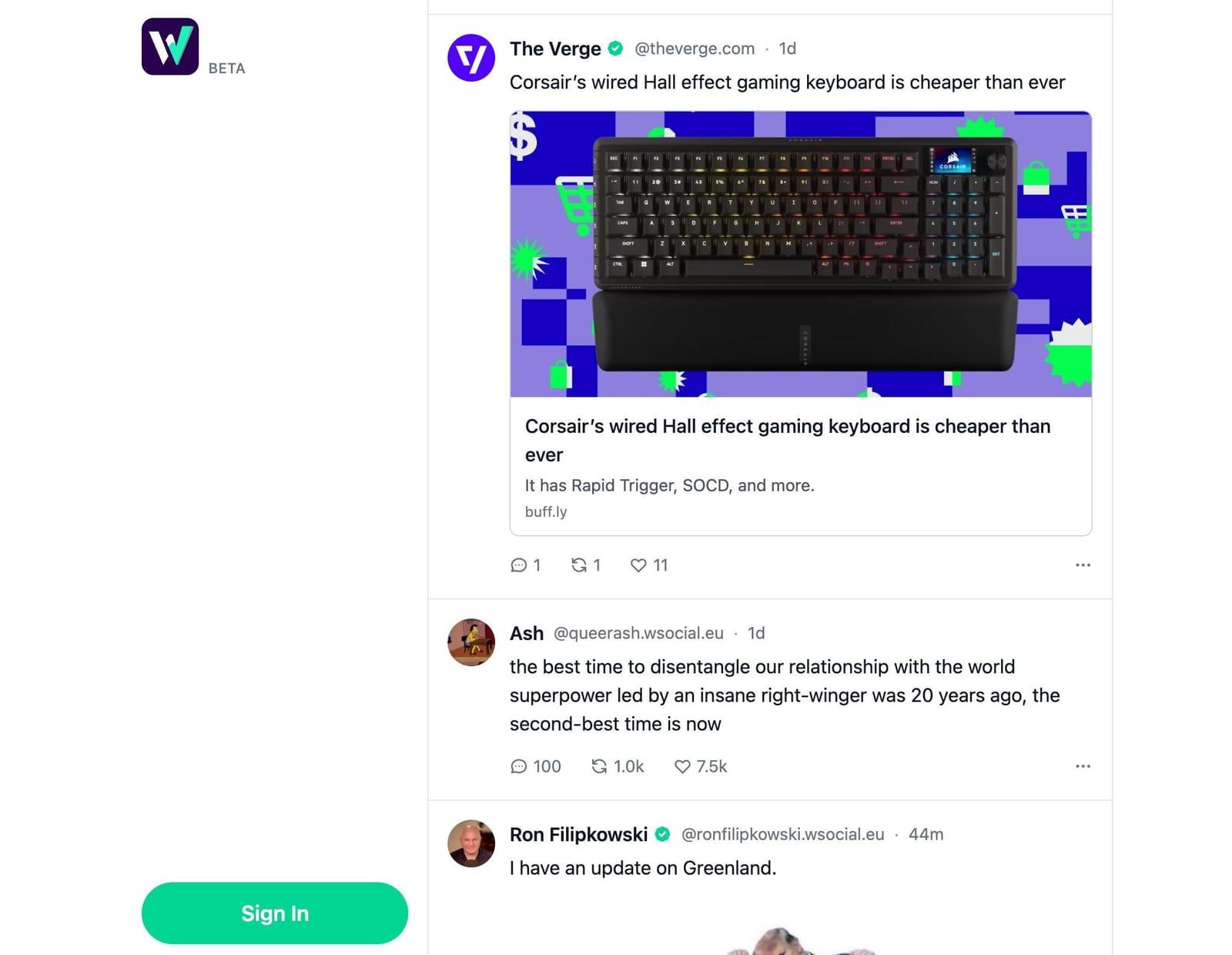The height and width of the screenshot is (955, 1232).
Task: Click Ash's profile avatar
Action: click(x=471, y=642)
